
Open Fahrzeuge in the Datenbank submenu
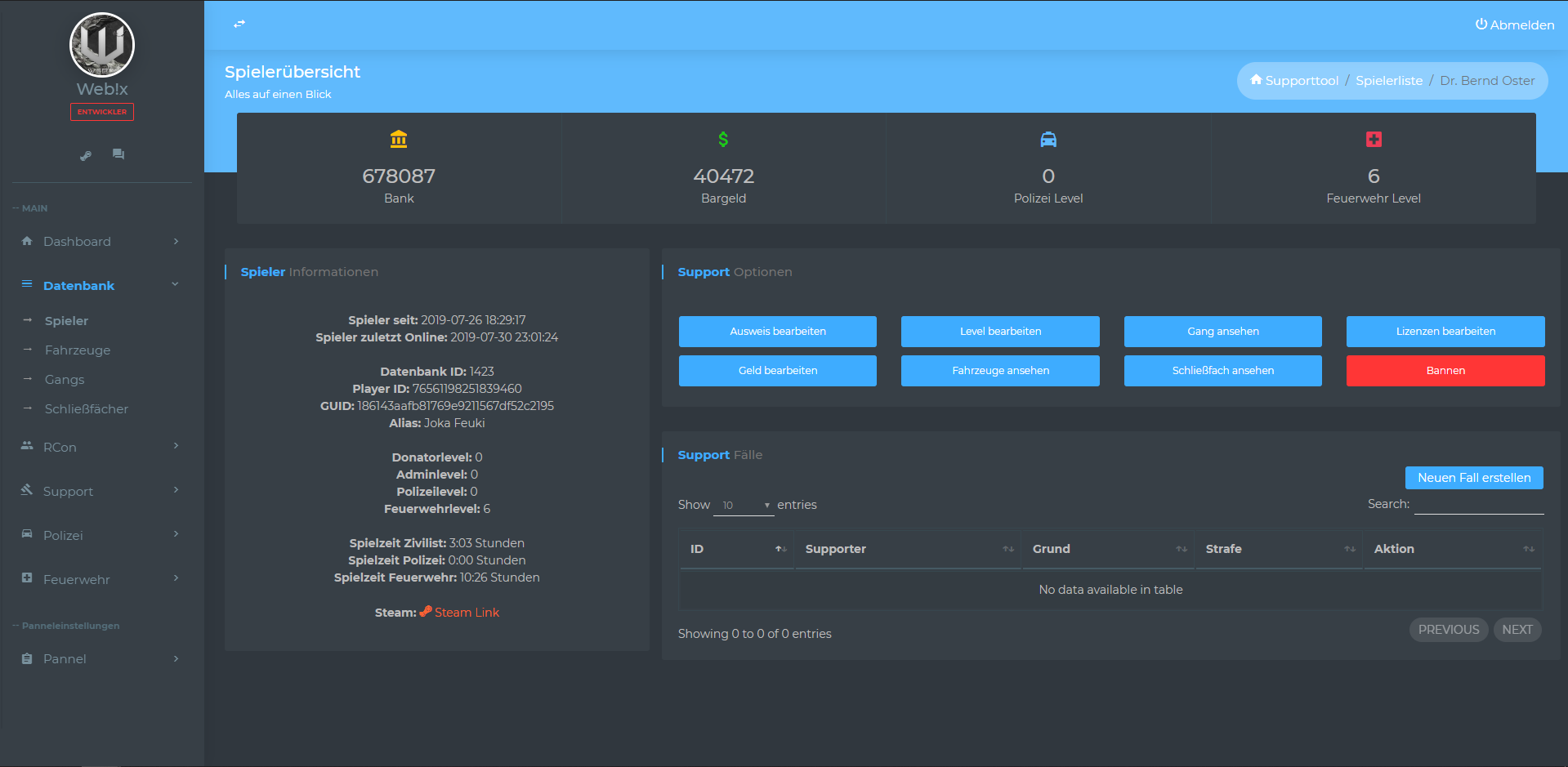[78, 350]
